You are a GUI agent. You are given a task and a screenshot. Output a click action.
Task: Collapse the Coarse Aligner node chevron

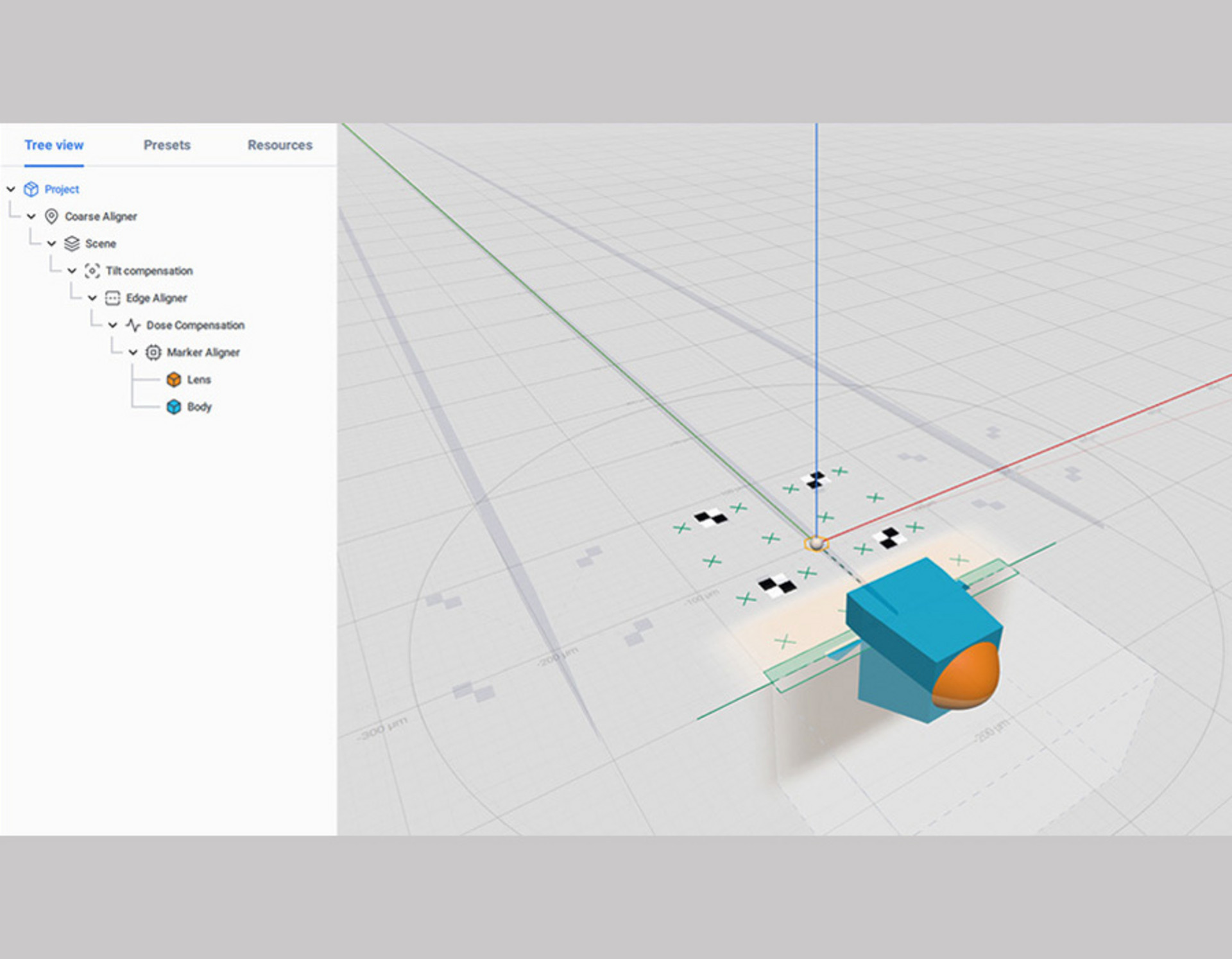click(x=31, y=216)
